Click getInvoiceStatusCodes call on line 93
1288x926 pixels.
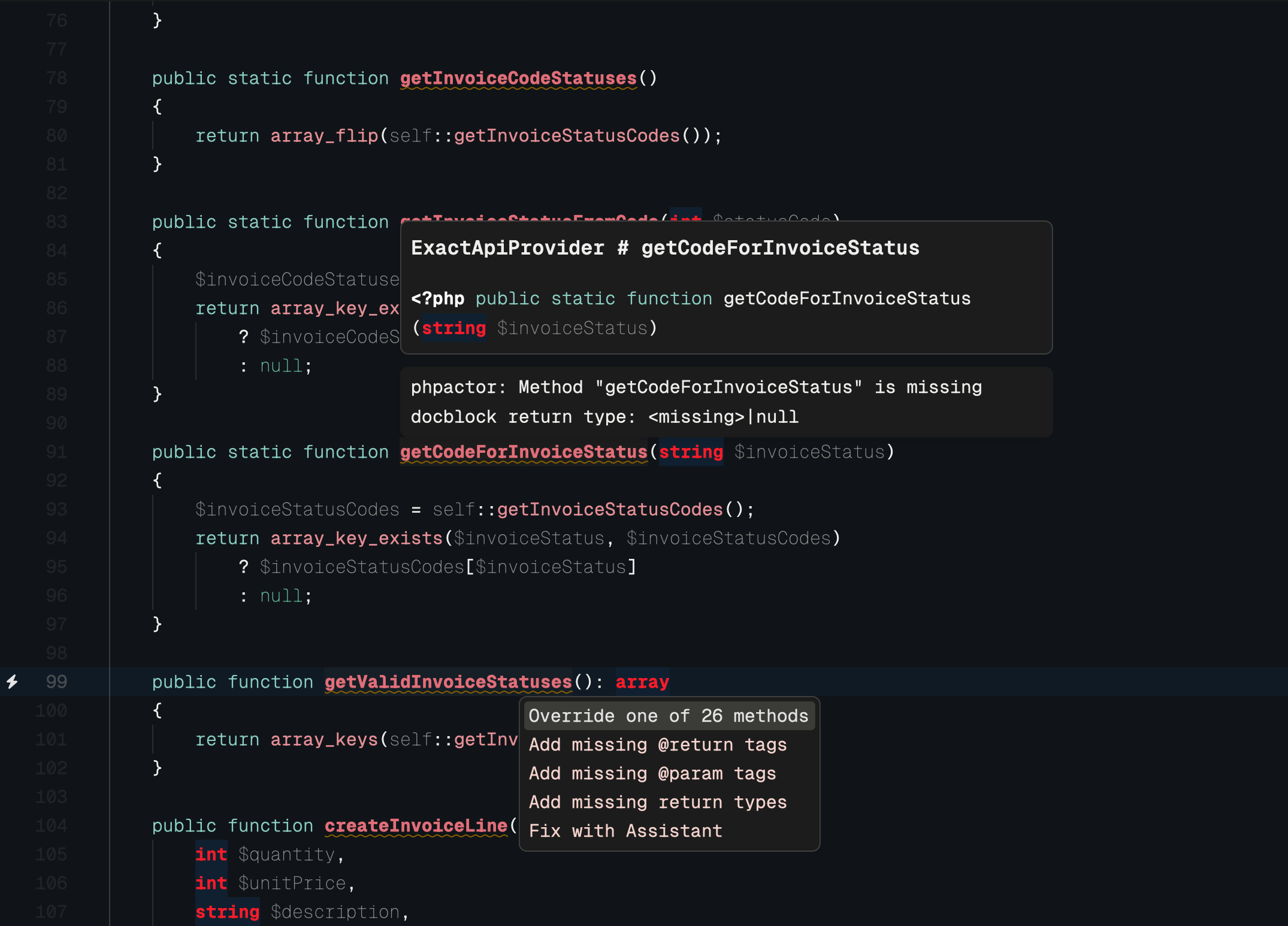(610, 510)
